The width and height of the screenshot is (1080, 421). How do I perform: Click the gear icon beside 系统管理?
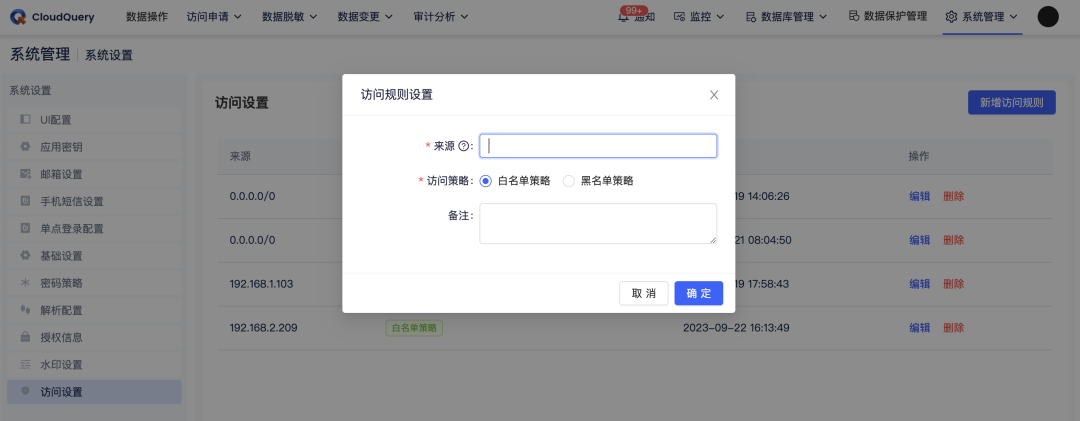[x=951, y=17]
